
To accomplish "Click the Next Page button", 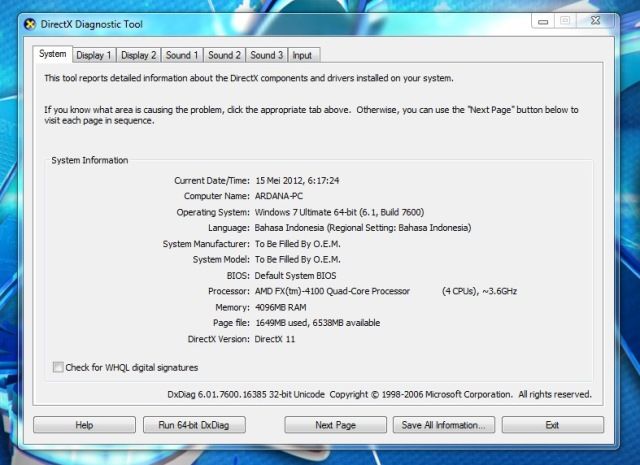I will (x=336, y=425).
